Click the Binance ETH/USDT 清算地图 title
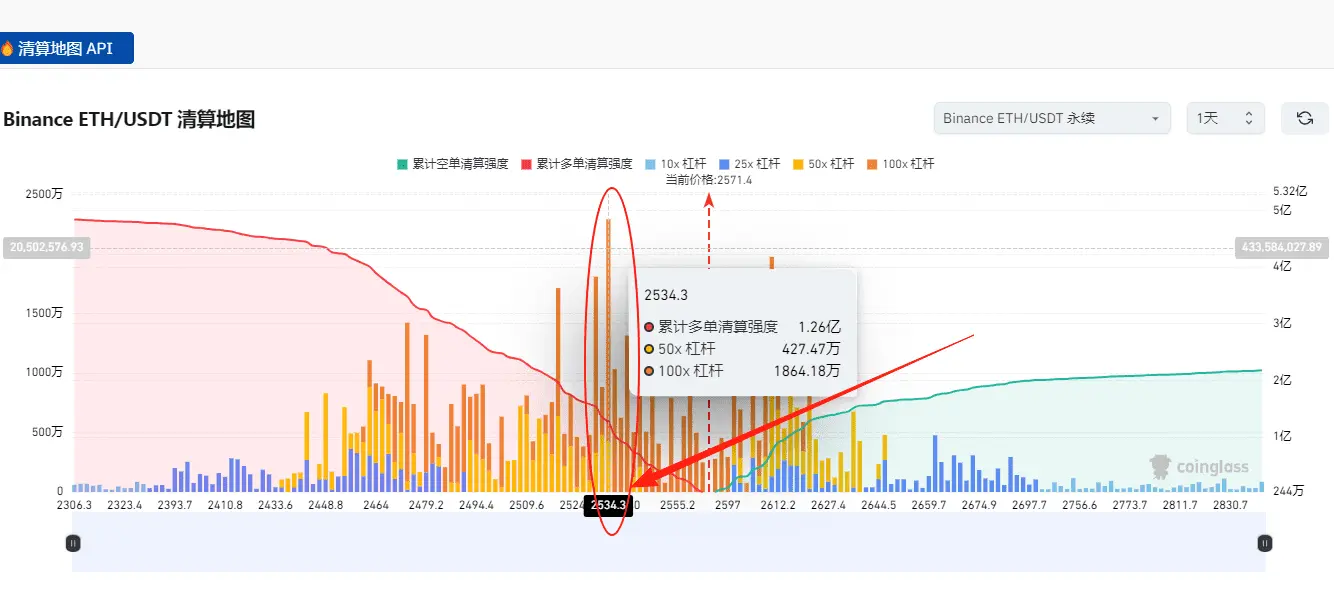Screen dimensions: 1334x594 point(129,120)
